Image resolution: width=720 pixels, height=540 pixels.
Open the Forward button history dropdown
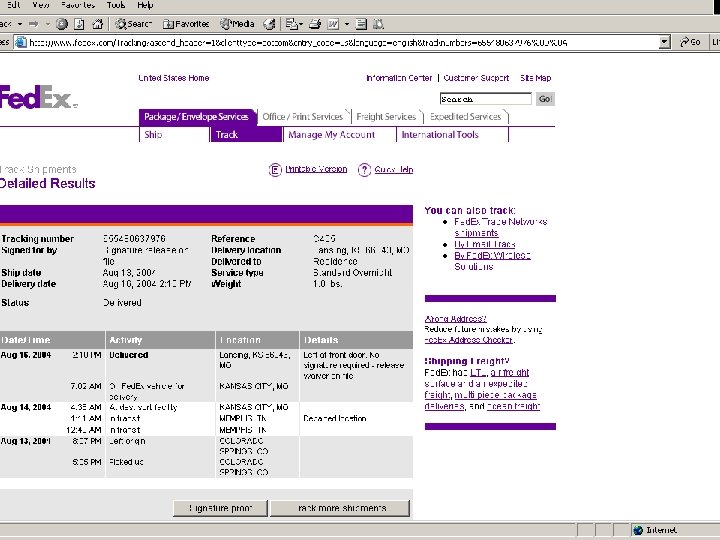[x=47, y=24]
